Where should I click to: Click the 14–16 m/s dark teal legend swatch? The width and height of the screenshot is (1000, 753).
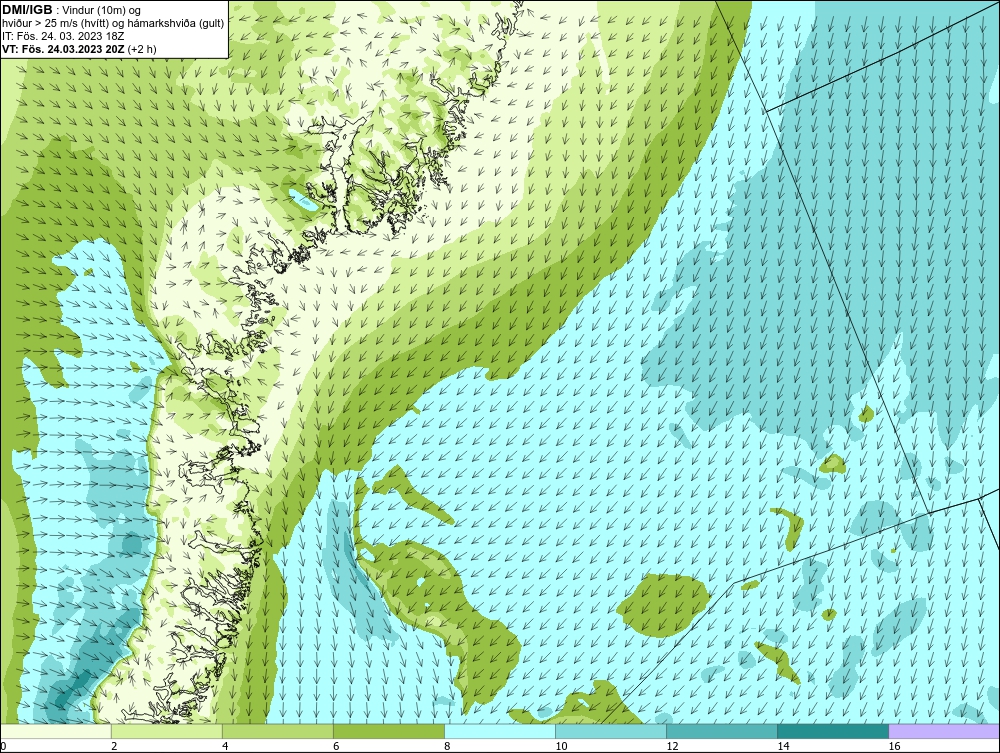832,731
